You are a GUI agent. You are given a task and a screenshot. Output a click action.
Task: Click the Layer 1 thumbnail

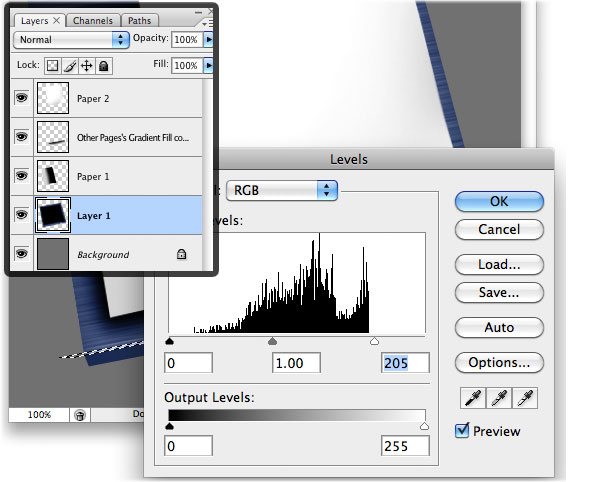click(53, 215)
